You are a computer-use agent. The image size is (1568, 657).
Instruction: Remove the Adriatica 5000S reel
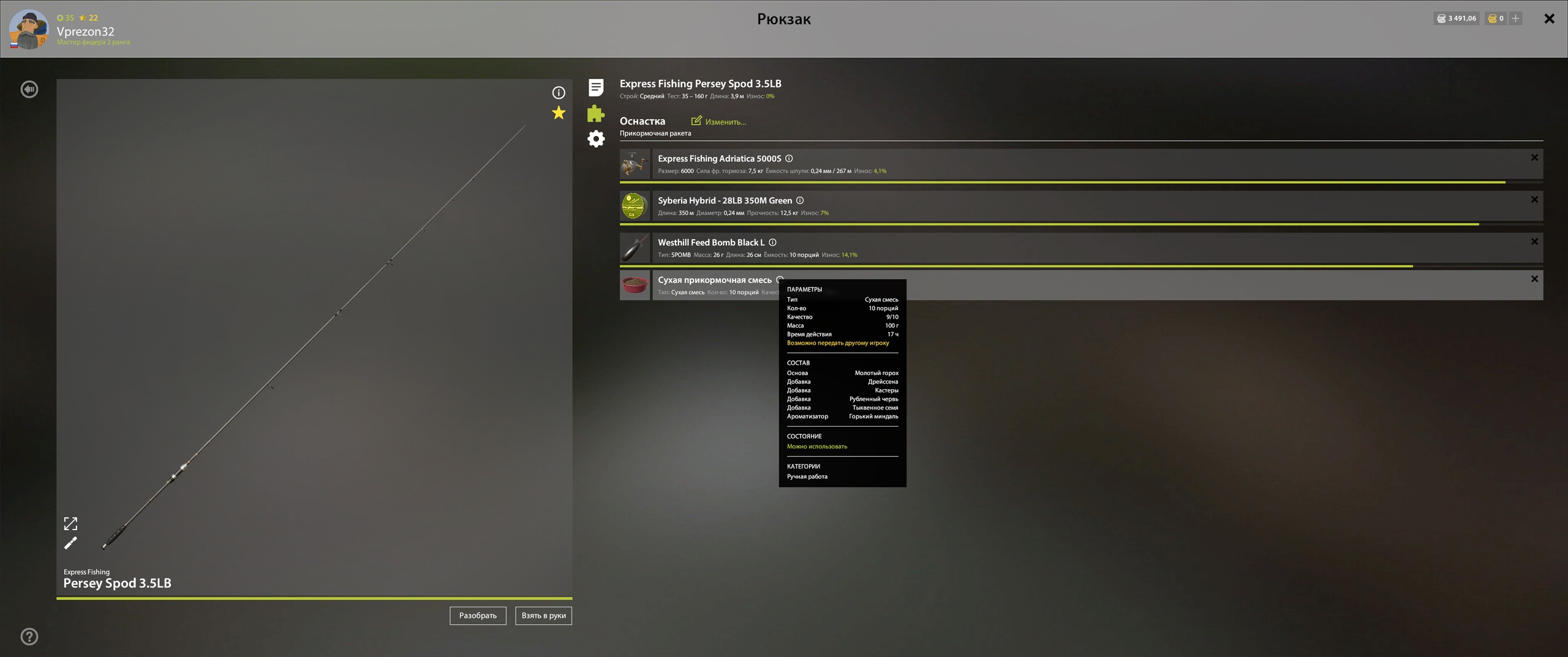coord(1534,158)
